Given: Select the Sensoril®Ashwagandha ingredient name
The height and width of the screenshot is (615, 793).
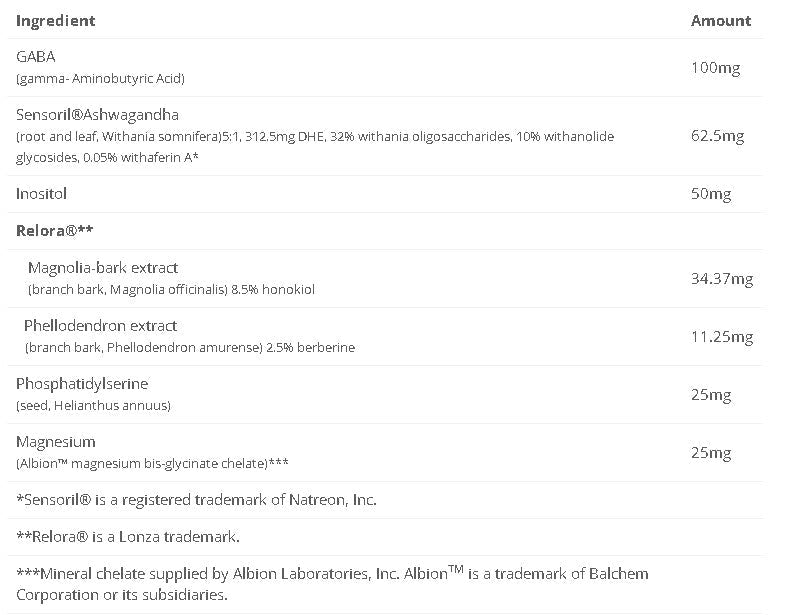Looking at the screenshot, I should point(97,115).
